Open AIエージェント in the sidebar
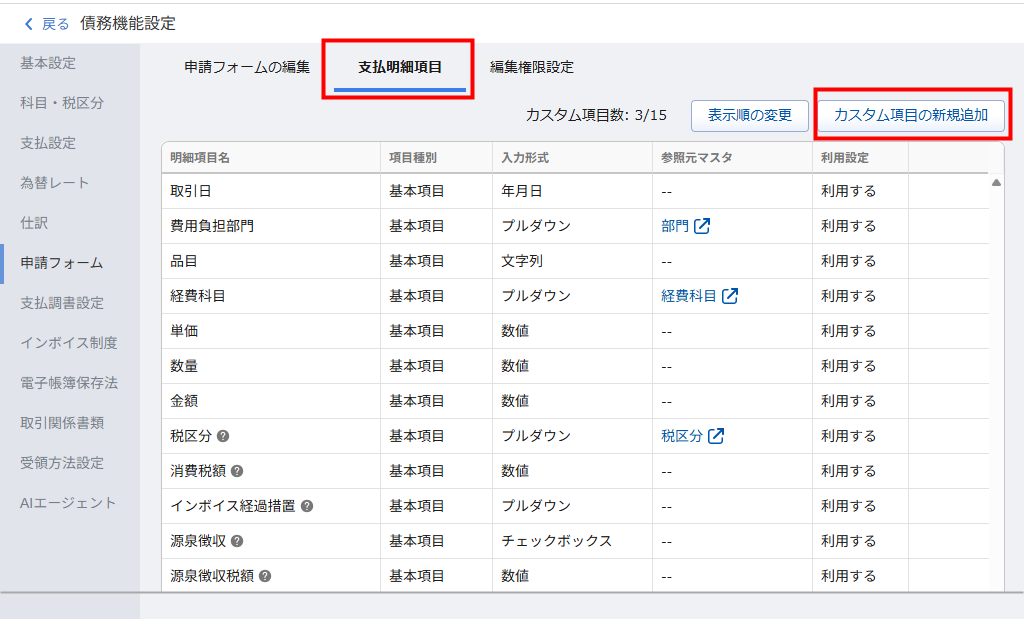Screen dimensions: 1024x619 coord(69,503)
